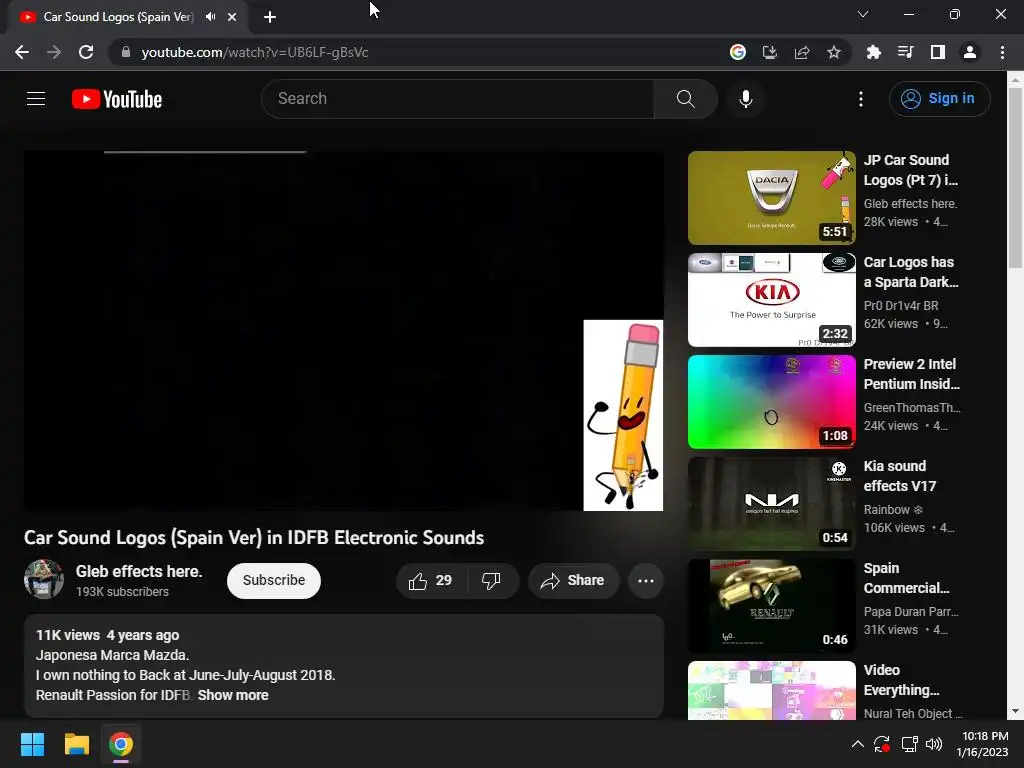The image size is (1024, 768).
Task: Click the YouTube logo
Action: 117,99
